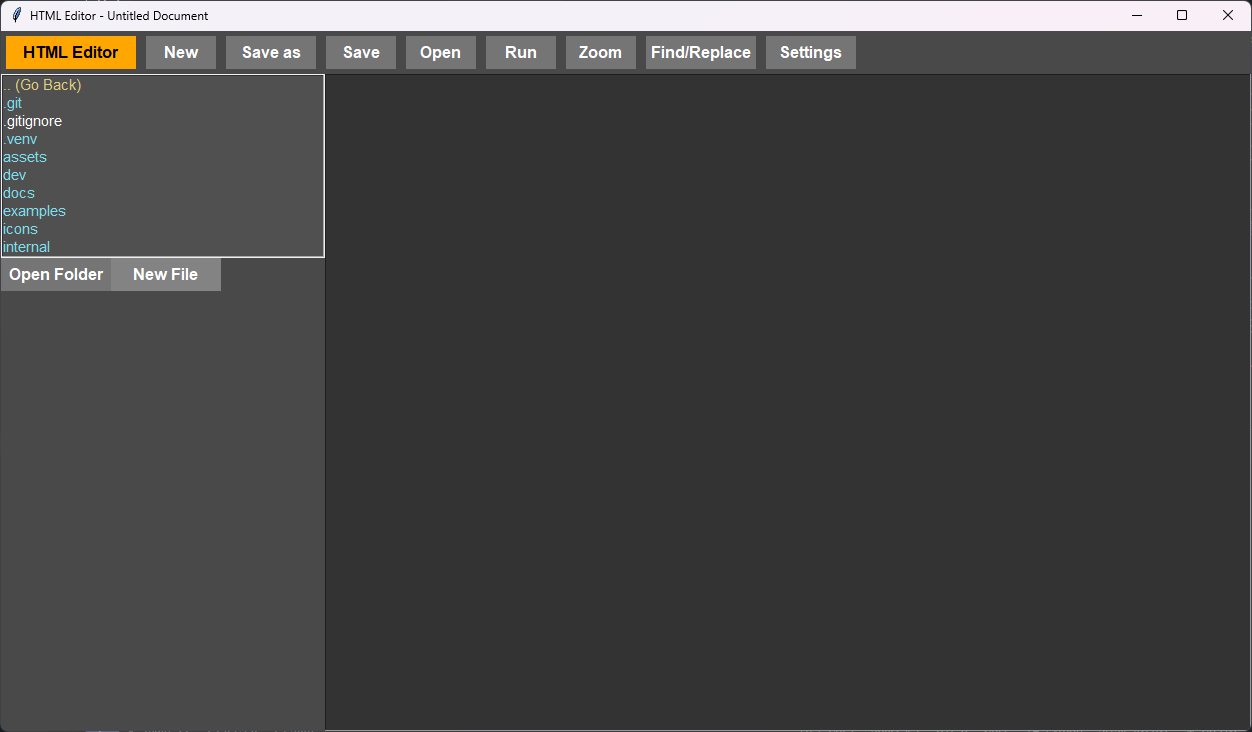Open the assets folder
Viewport: 1252px width, 732px height.
pos(25,157)
